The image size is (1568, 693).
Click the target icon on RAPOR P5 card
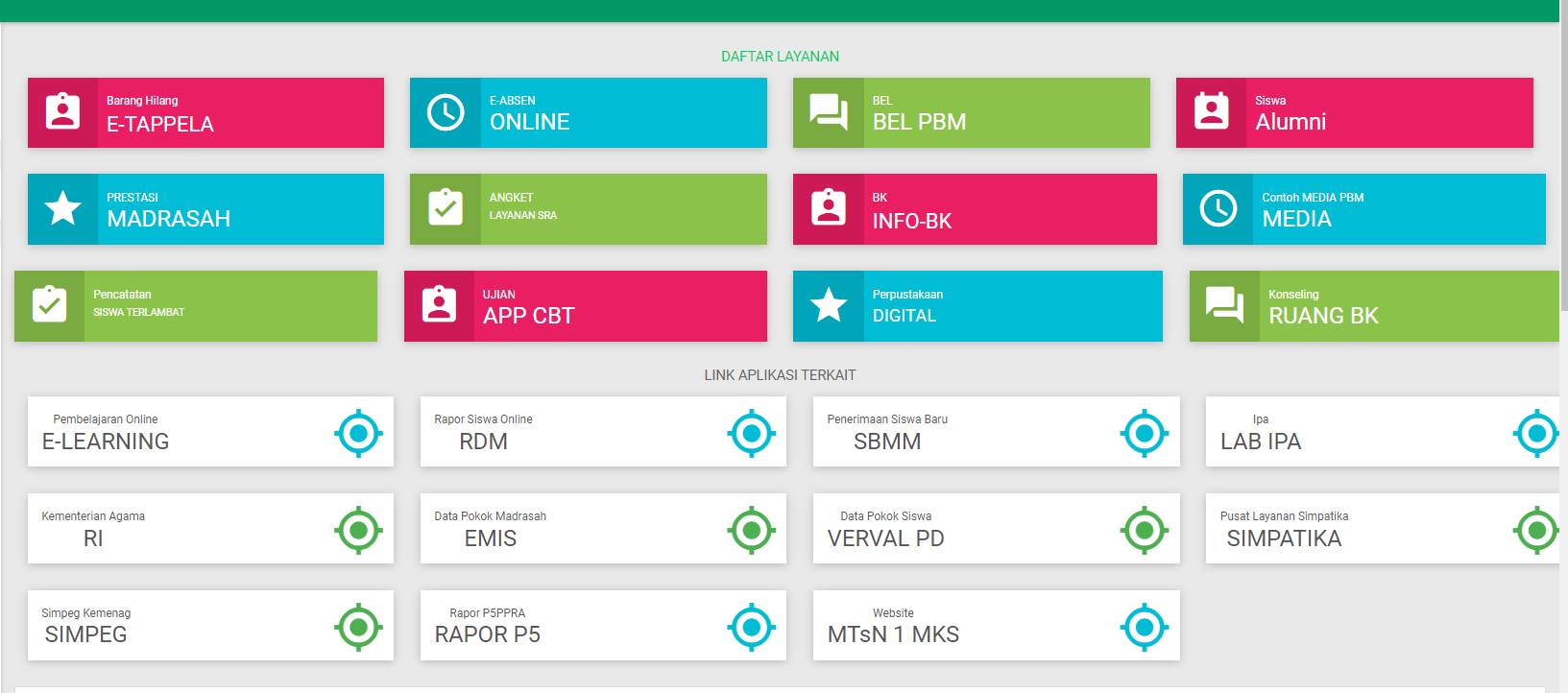[x=751, y=627]
